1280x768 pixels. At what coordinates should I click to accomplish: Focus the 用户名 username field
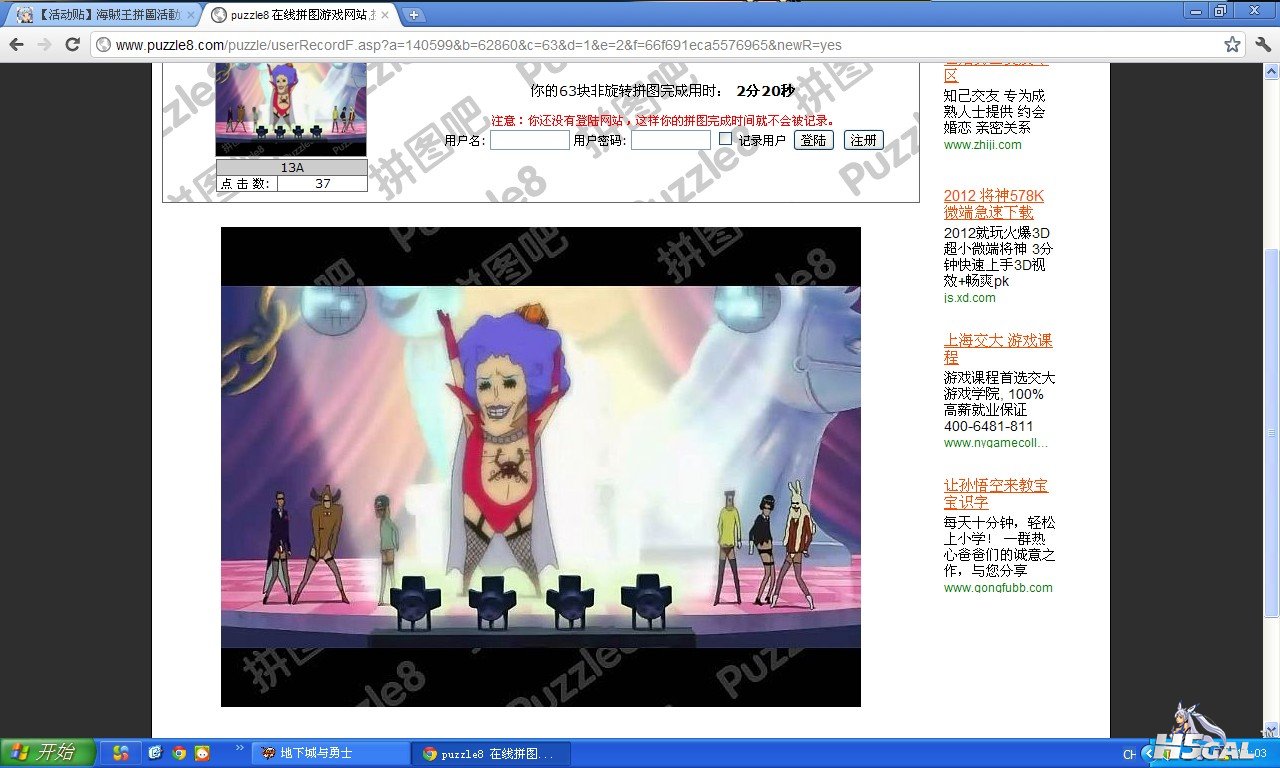pos(529,140)
